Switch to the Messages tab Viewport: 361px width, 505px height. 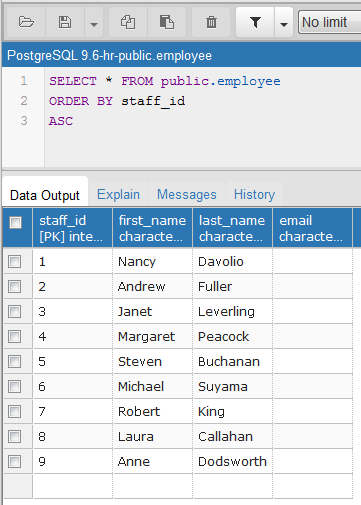tap(187, 194)
